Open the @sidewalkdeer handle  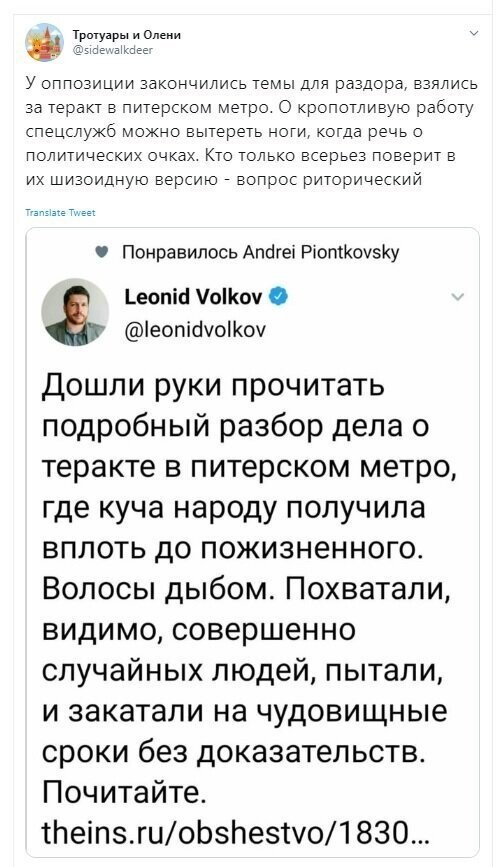113,50
